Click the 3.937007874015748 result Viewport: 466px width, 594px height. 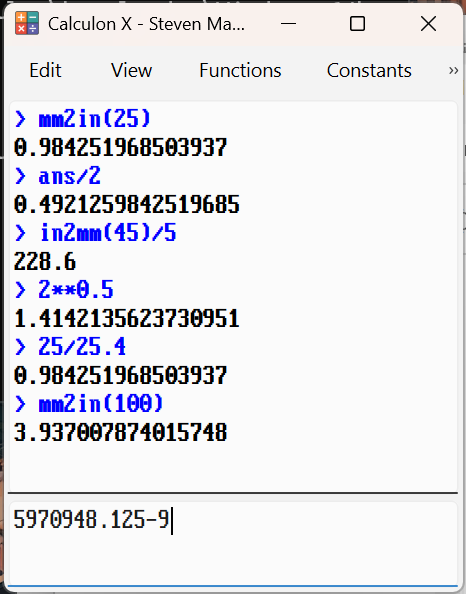(120, 432)
